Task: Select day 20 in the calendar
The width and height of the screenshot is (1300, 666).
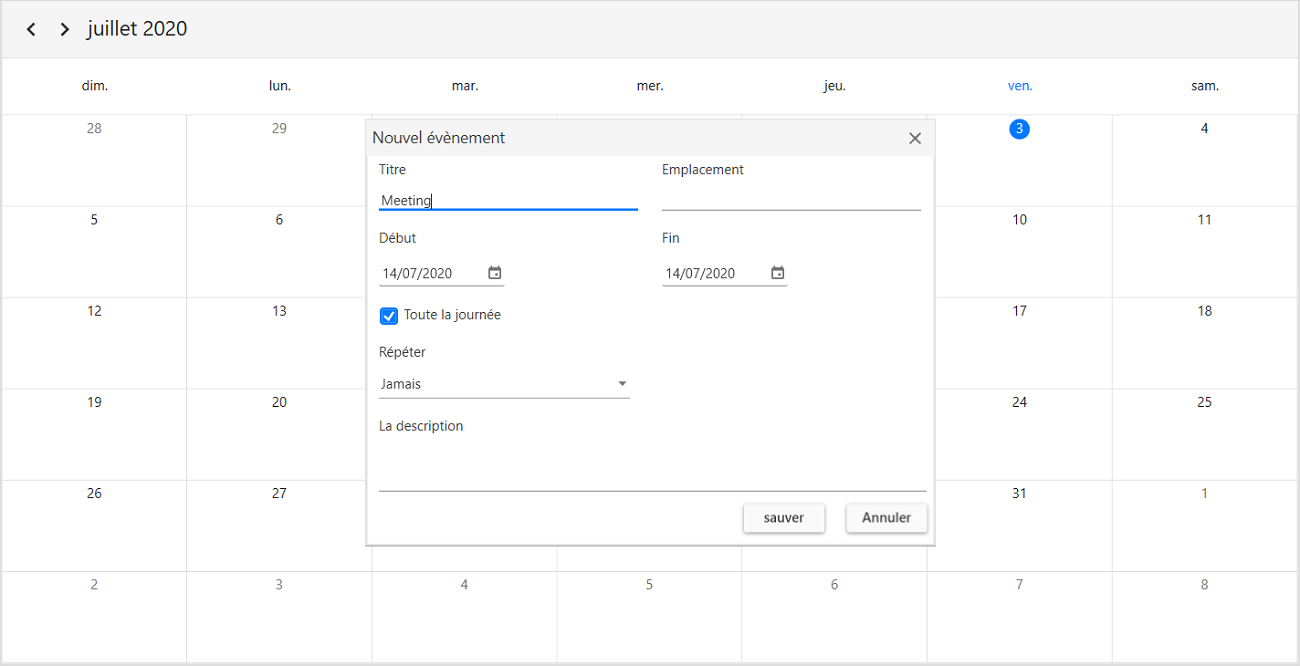Action: [279, 402]
